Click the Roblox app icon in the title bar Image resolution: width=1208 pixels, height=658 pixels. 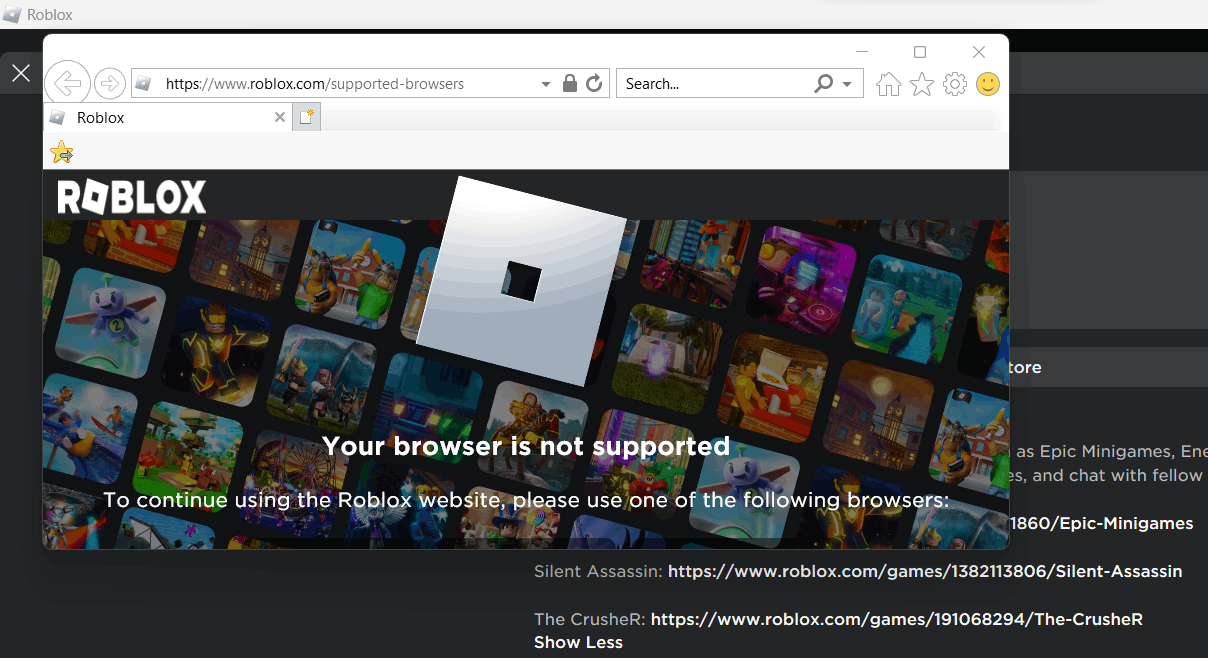[12, 15]
